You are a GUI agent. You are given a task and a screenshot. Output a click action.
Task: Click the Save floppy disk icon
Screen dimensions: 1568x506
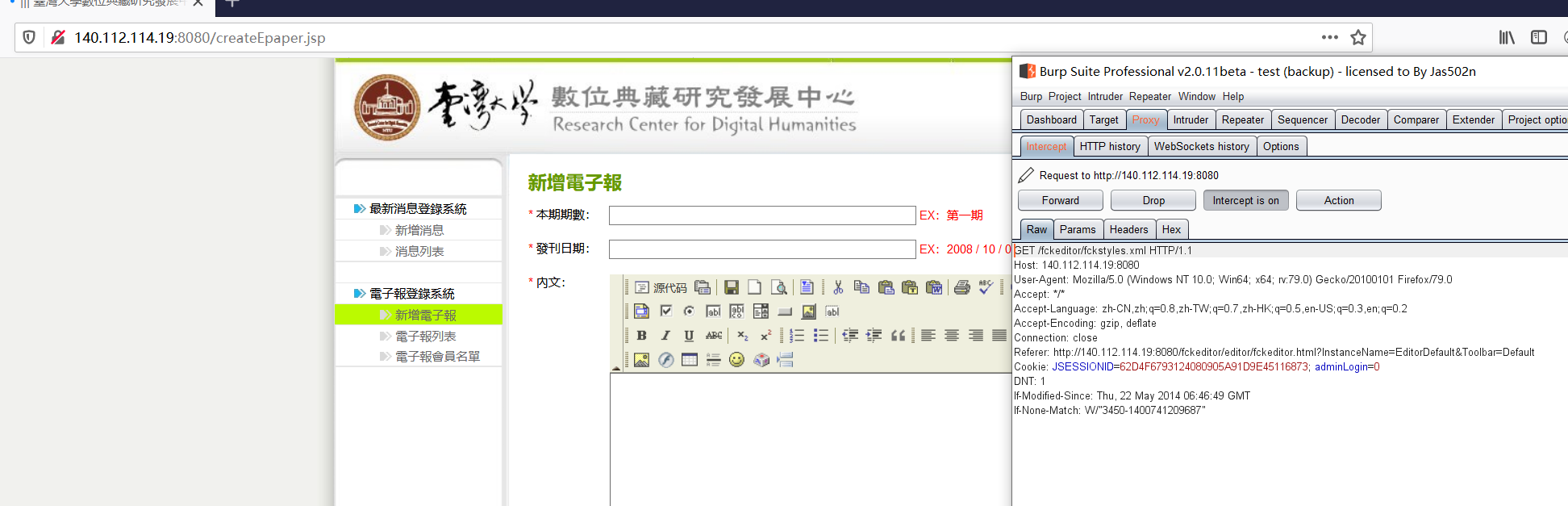click(732, 287)
